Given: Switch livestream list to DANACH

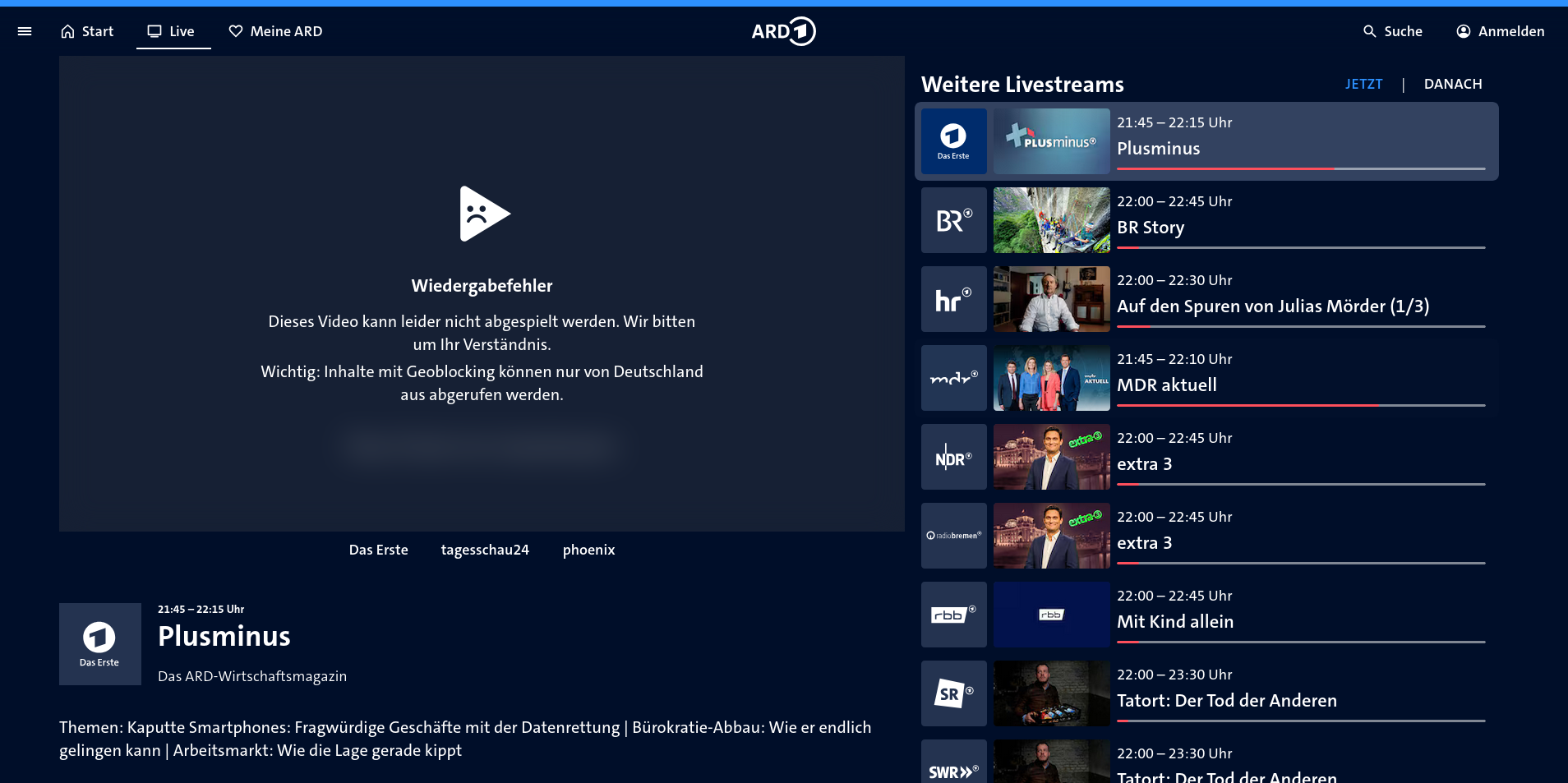Looking at the screenshot, I should (x=1453, y=84).
